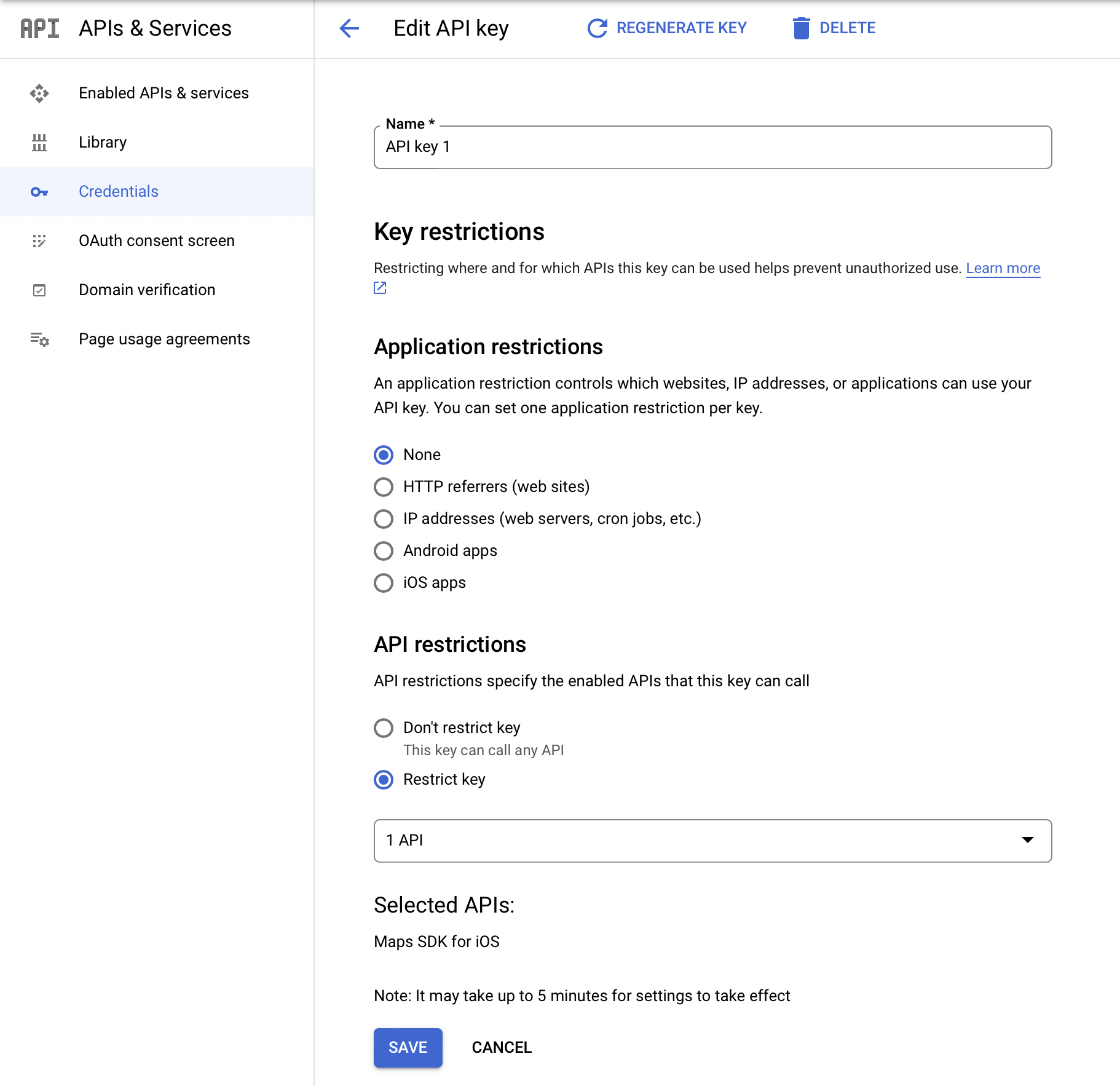Click the Regenerate Key refresh icon
This screenshot has height=1086, width=1120.
[x=597, y=28]
